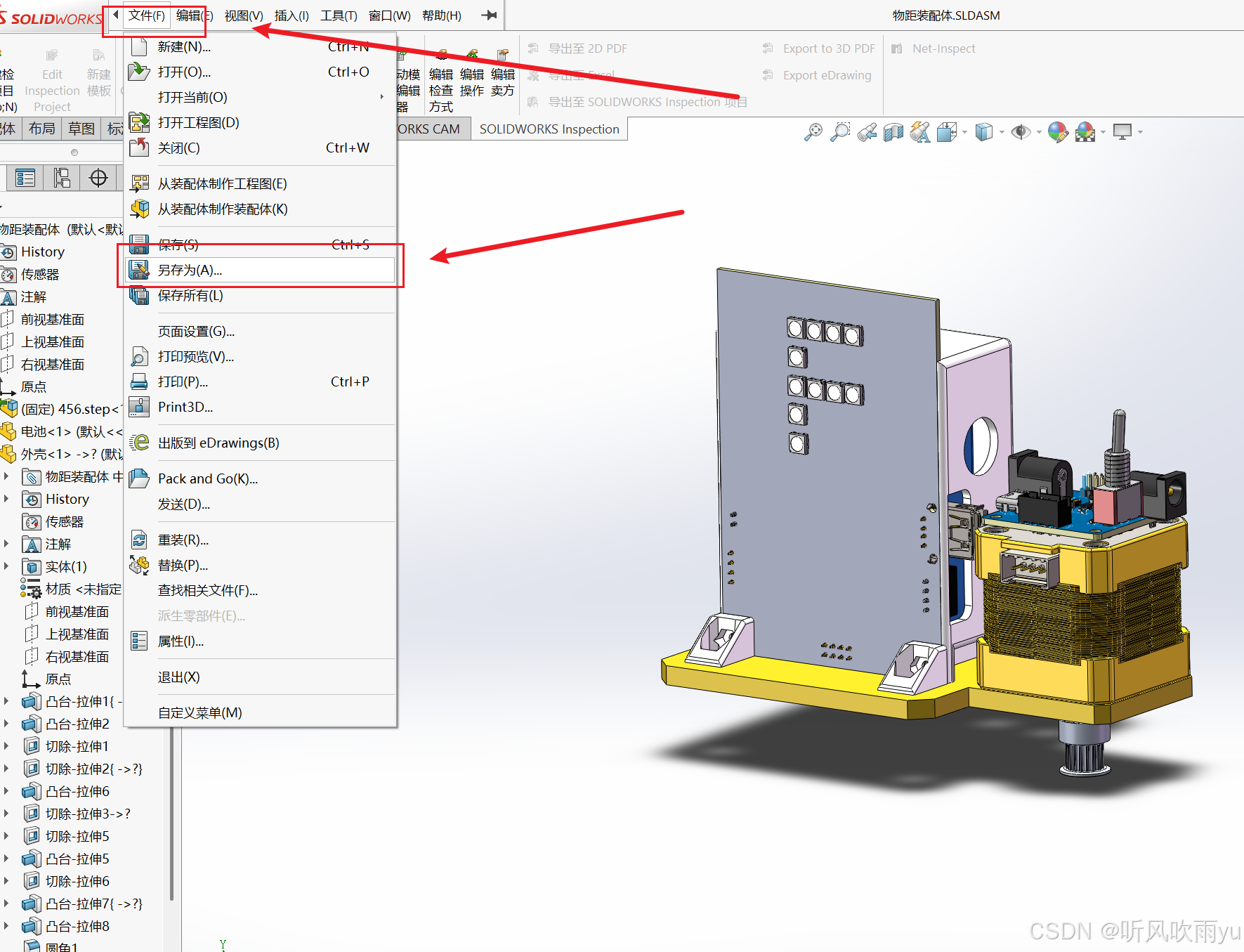Screen dimensions: 1244x952
Task: Pin the menu bar with pushpin icon
Action: point(490,15)
